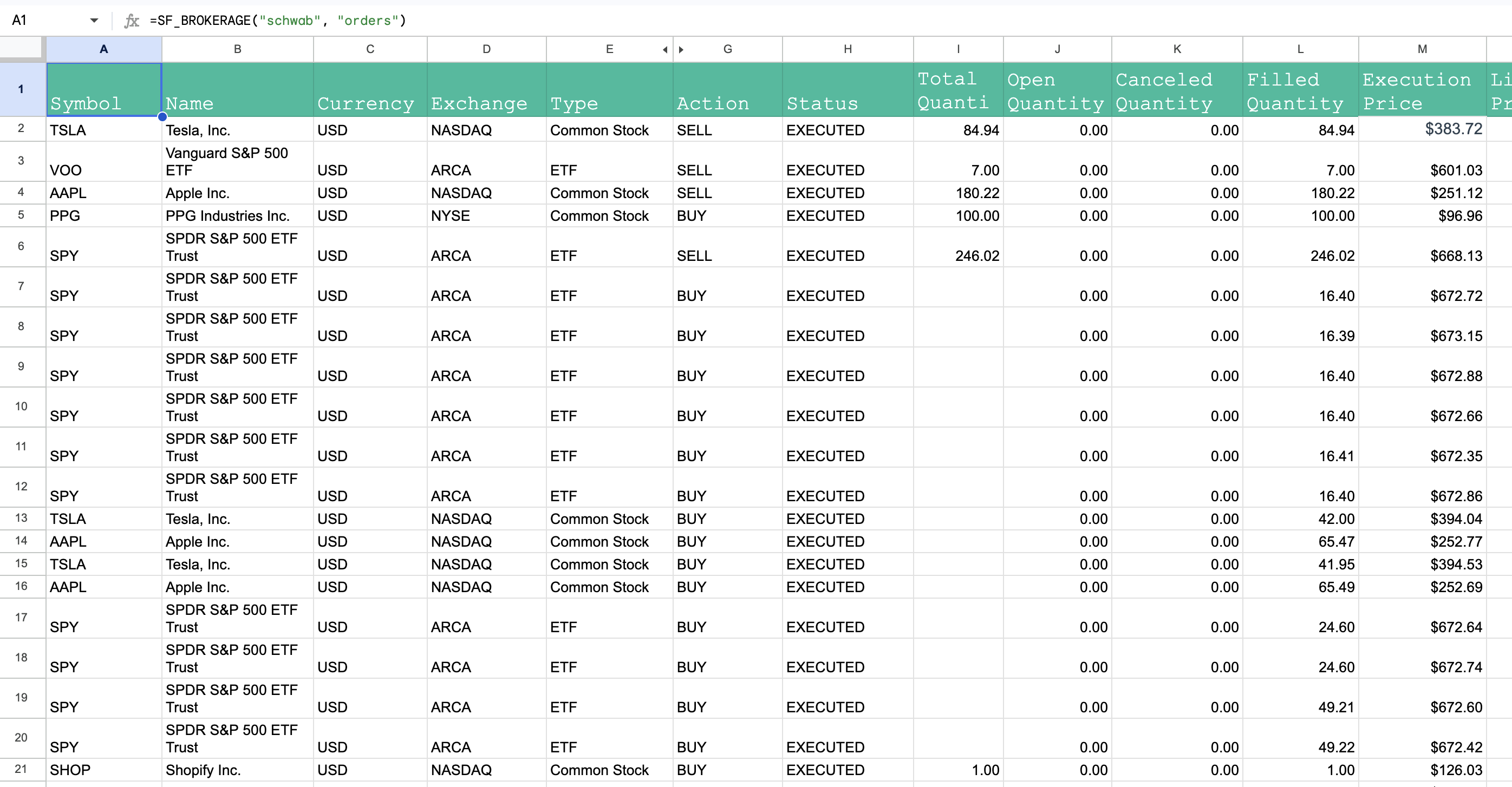Screen dimensions: 1512x787
Task: Select column M header
Action: tap(1423, 49)
